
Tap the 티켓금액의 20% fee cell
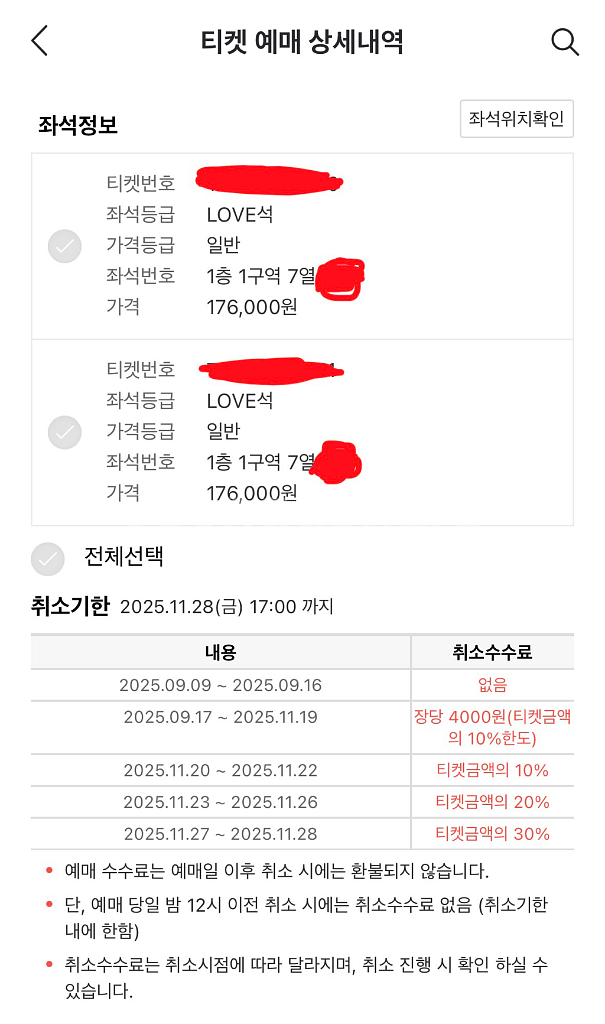point(492,802)
